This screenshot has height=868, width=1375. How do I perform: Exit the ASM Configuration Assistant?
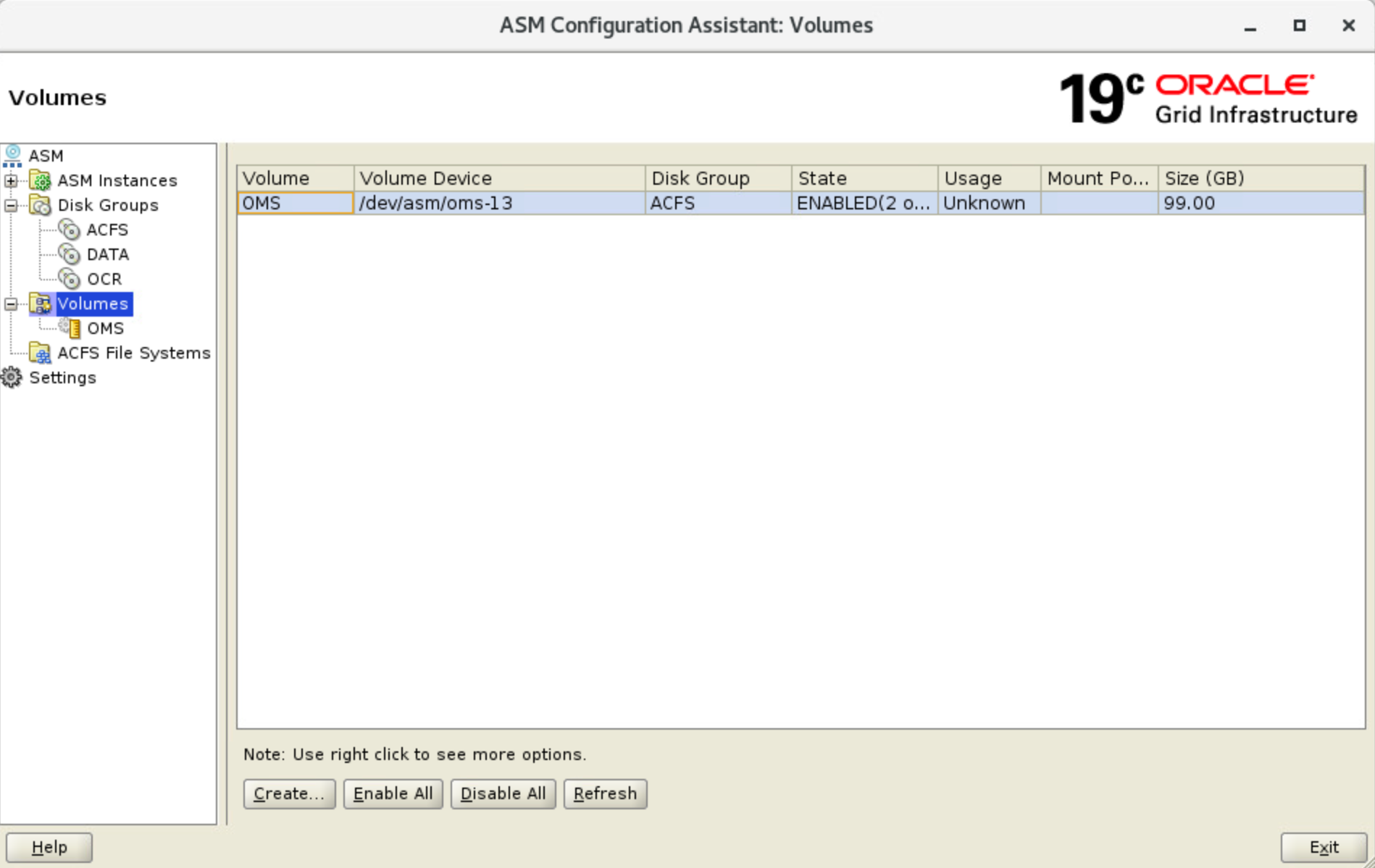click(x=1324, y=847)
